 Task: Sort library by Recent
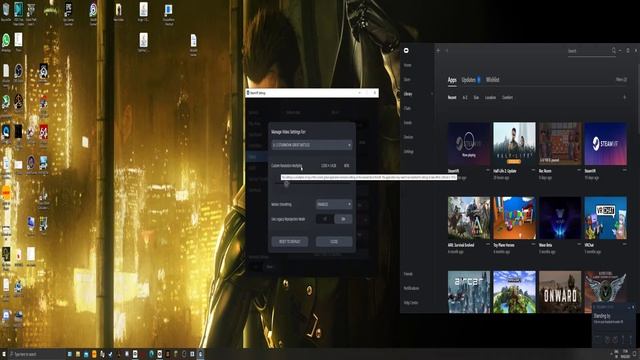[452, 98]
